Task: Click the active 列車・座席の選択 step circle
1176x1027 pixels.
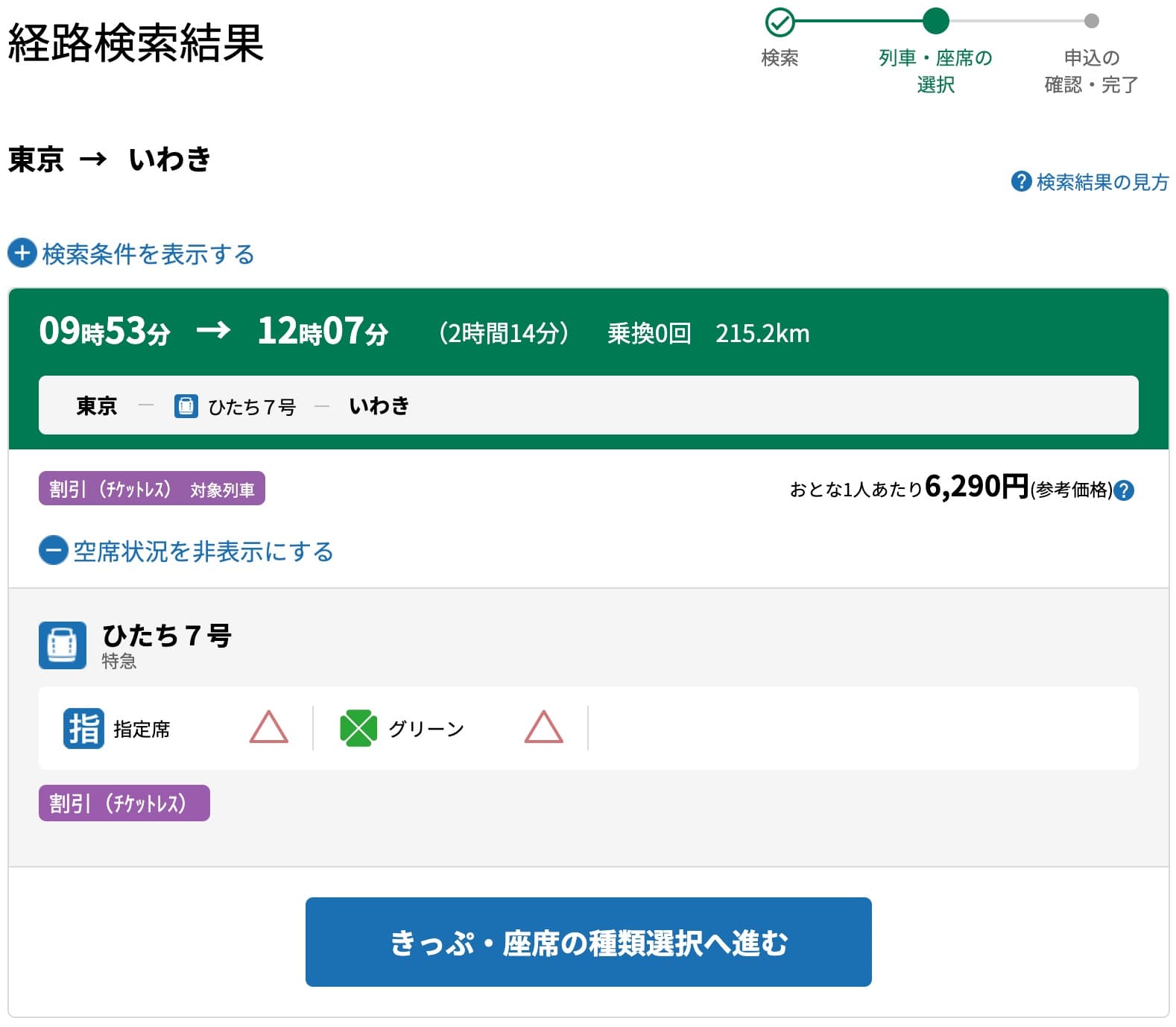Action: pos(935,21)
